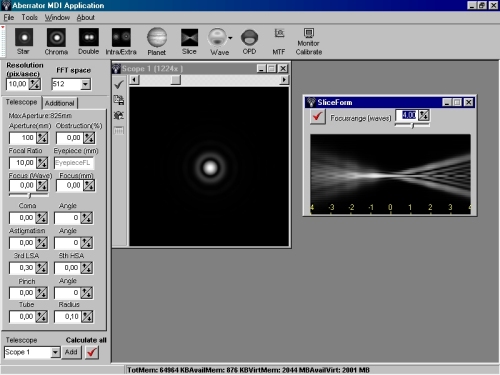
Task: Click the third sidebar icon in Scope 1 window
Action: tap(119, 115)
